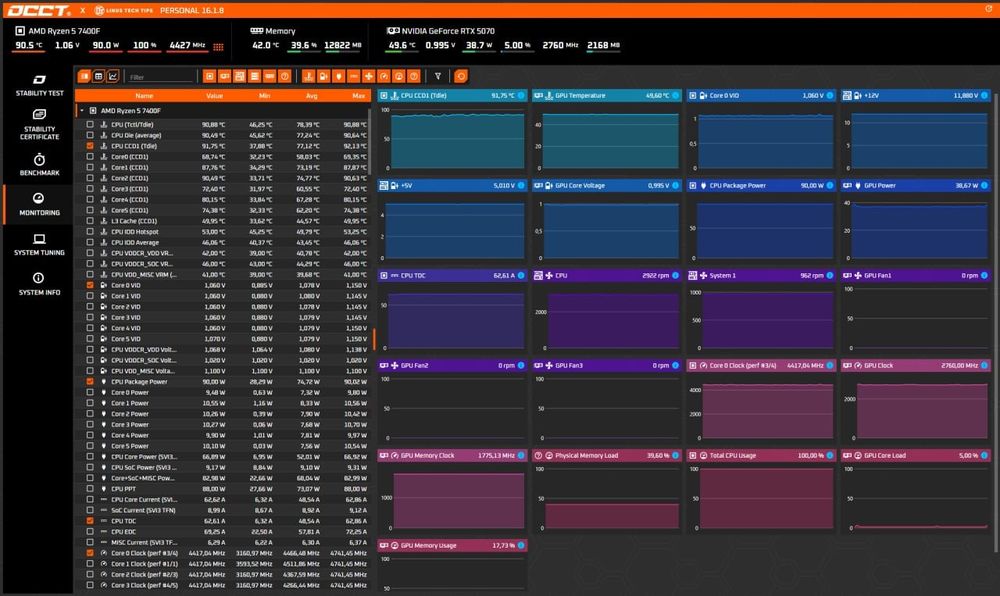Uncheck the CPU TDC checkbox
Image resolution: width=1000 pixels, height=596 pixels.
pyautogui.click(x=90, y=521)
